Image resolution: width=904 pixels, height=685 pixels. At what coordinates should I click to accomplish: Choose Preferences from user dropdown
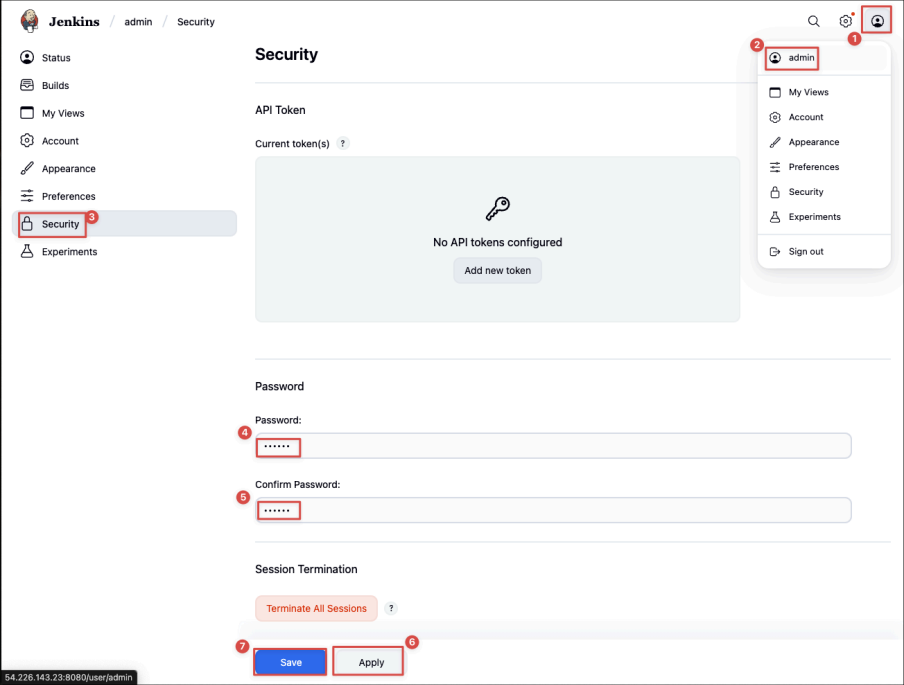coord(824,167)
